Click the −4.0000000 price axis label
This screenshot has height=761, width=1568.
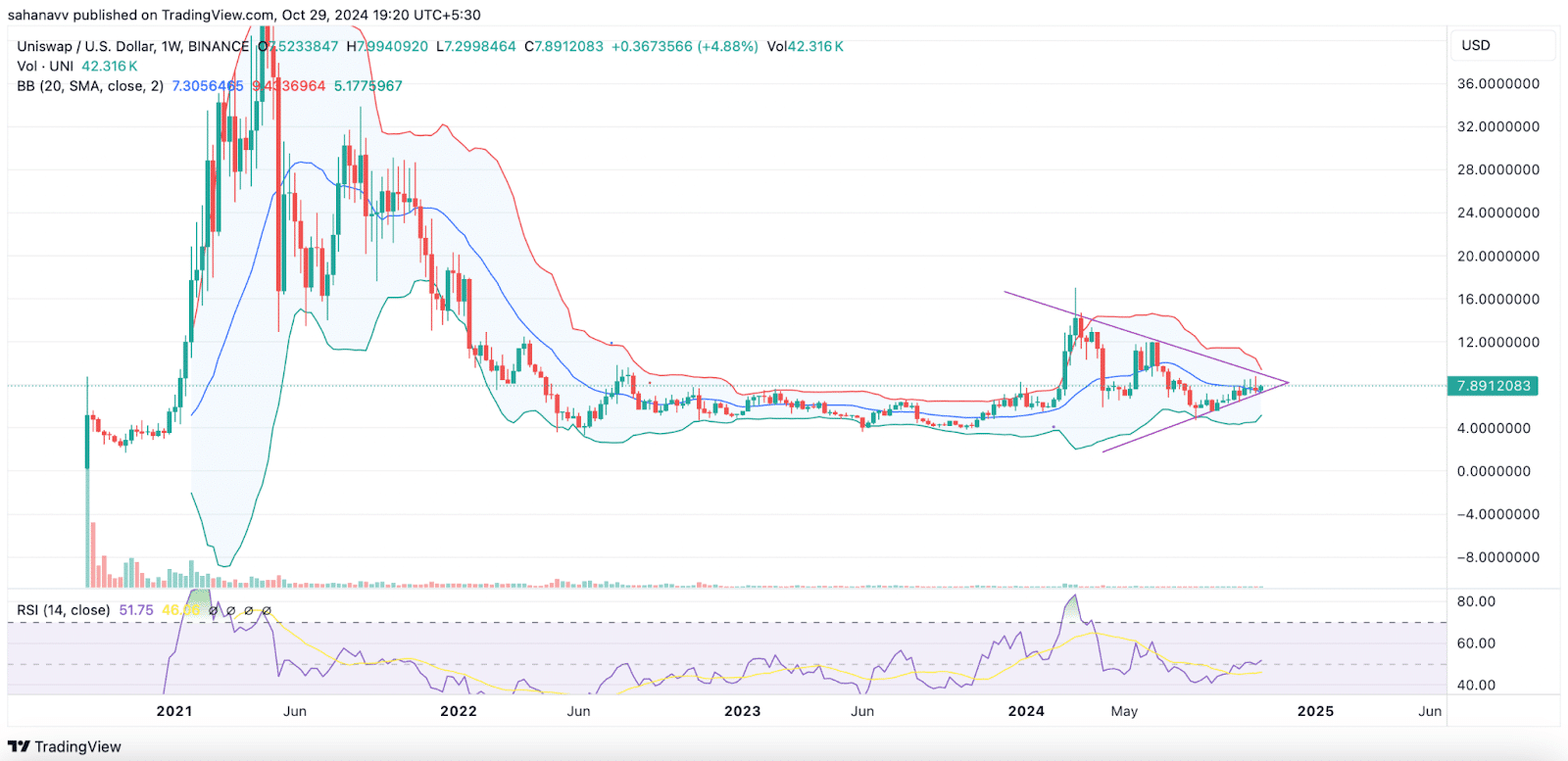point(1498,514)
